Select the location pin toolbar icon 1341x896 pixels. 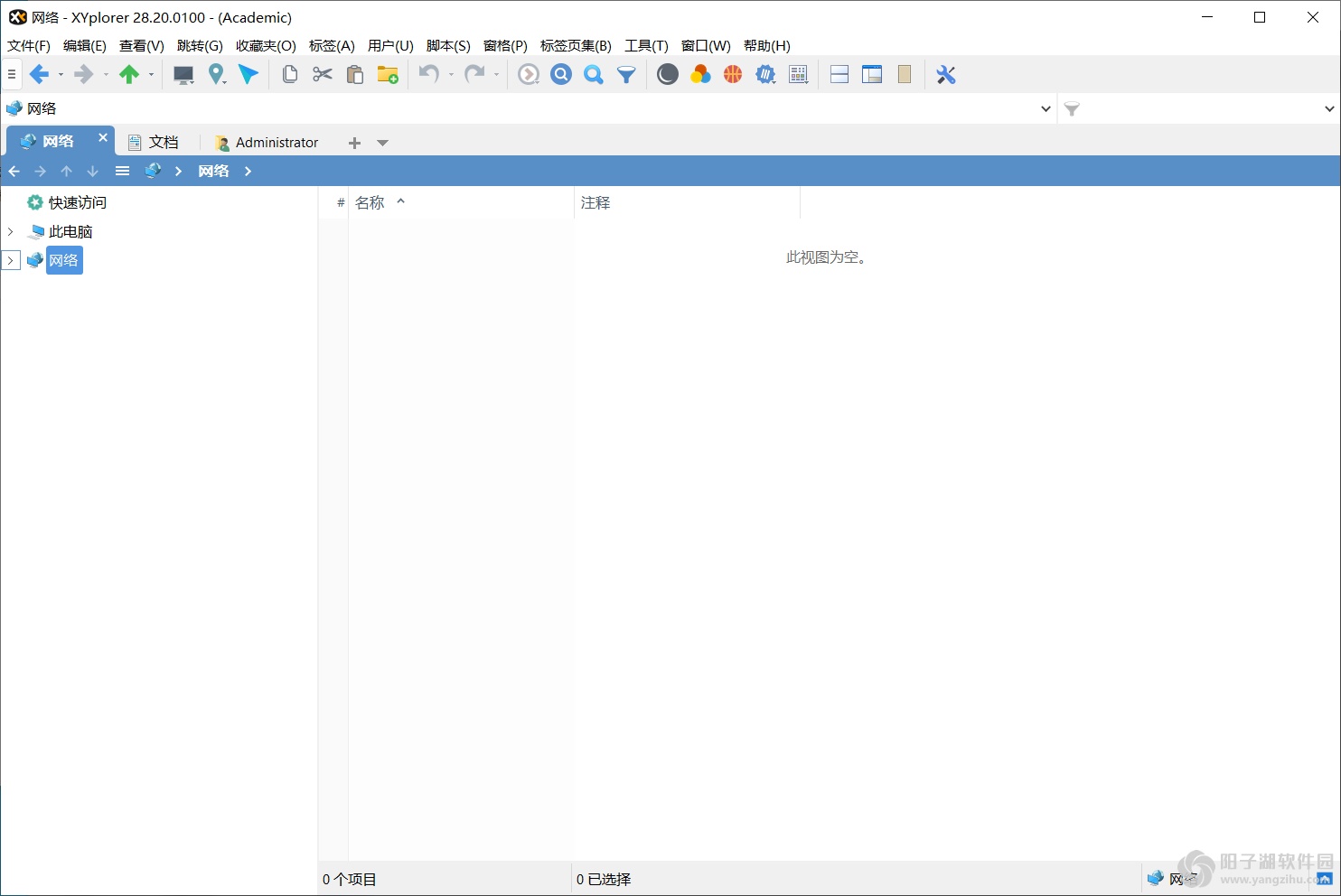click(217, 74)
